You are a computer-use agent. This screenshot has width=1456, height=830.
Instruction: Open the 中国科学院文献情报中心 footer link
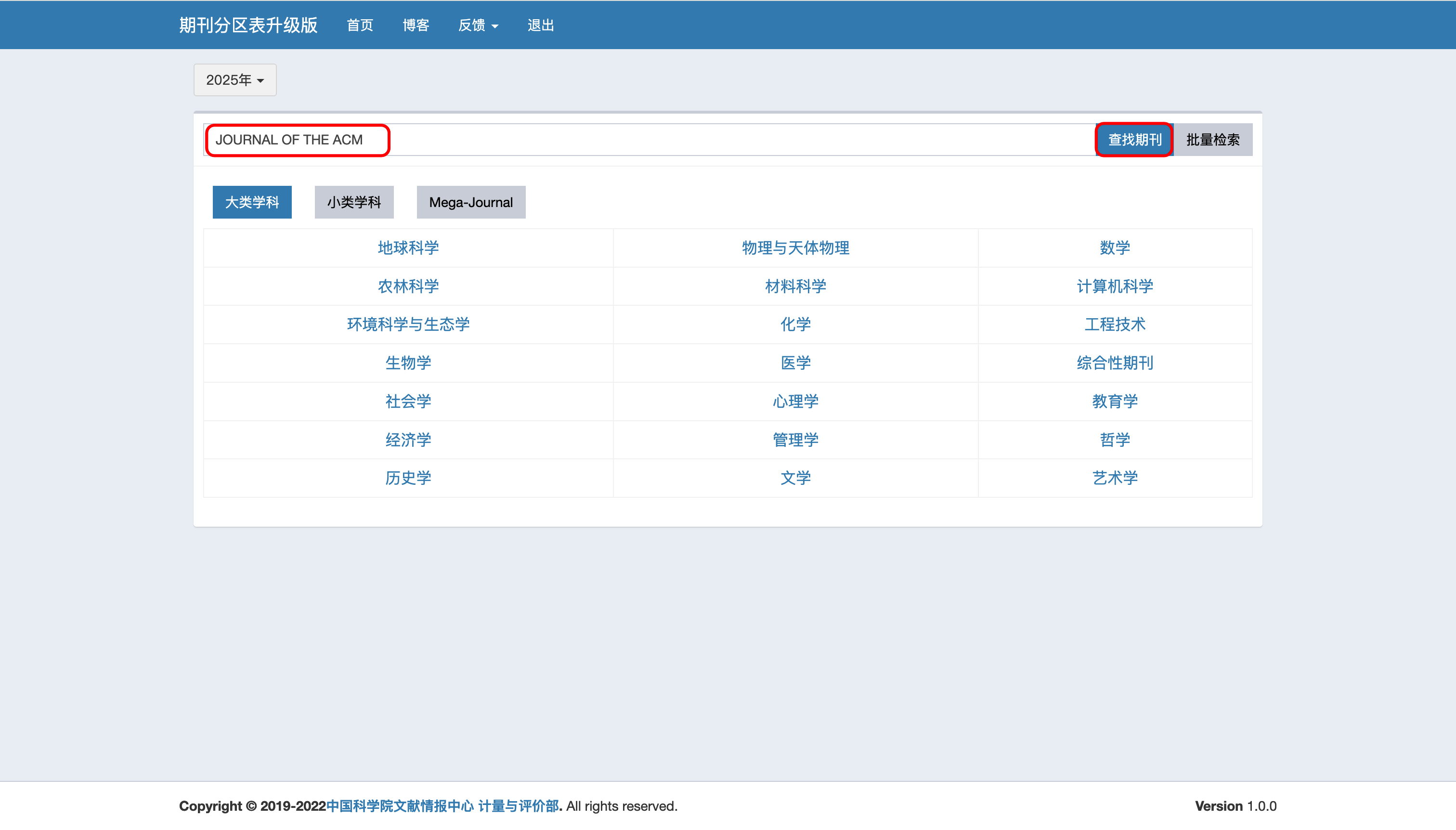pyautogui.click(x=399, y=806)
